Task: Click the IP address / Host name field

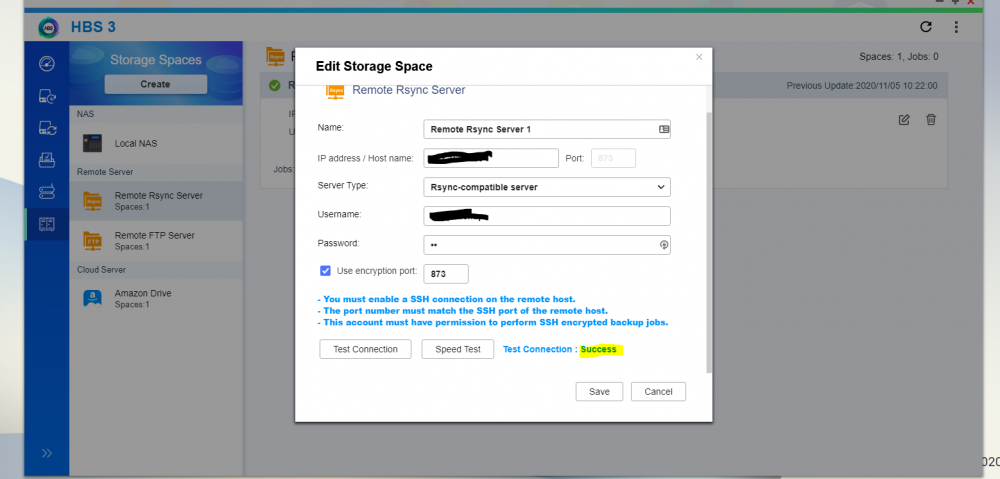Action: pos(491,158)
